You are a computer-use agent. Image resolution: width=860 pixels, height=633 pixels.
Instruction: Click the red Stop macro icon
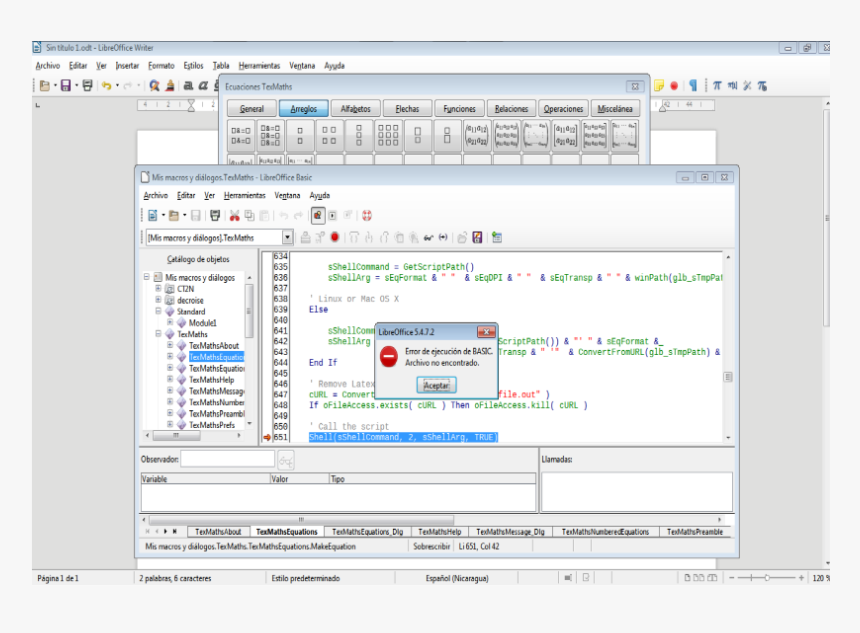[335, 237]
